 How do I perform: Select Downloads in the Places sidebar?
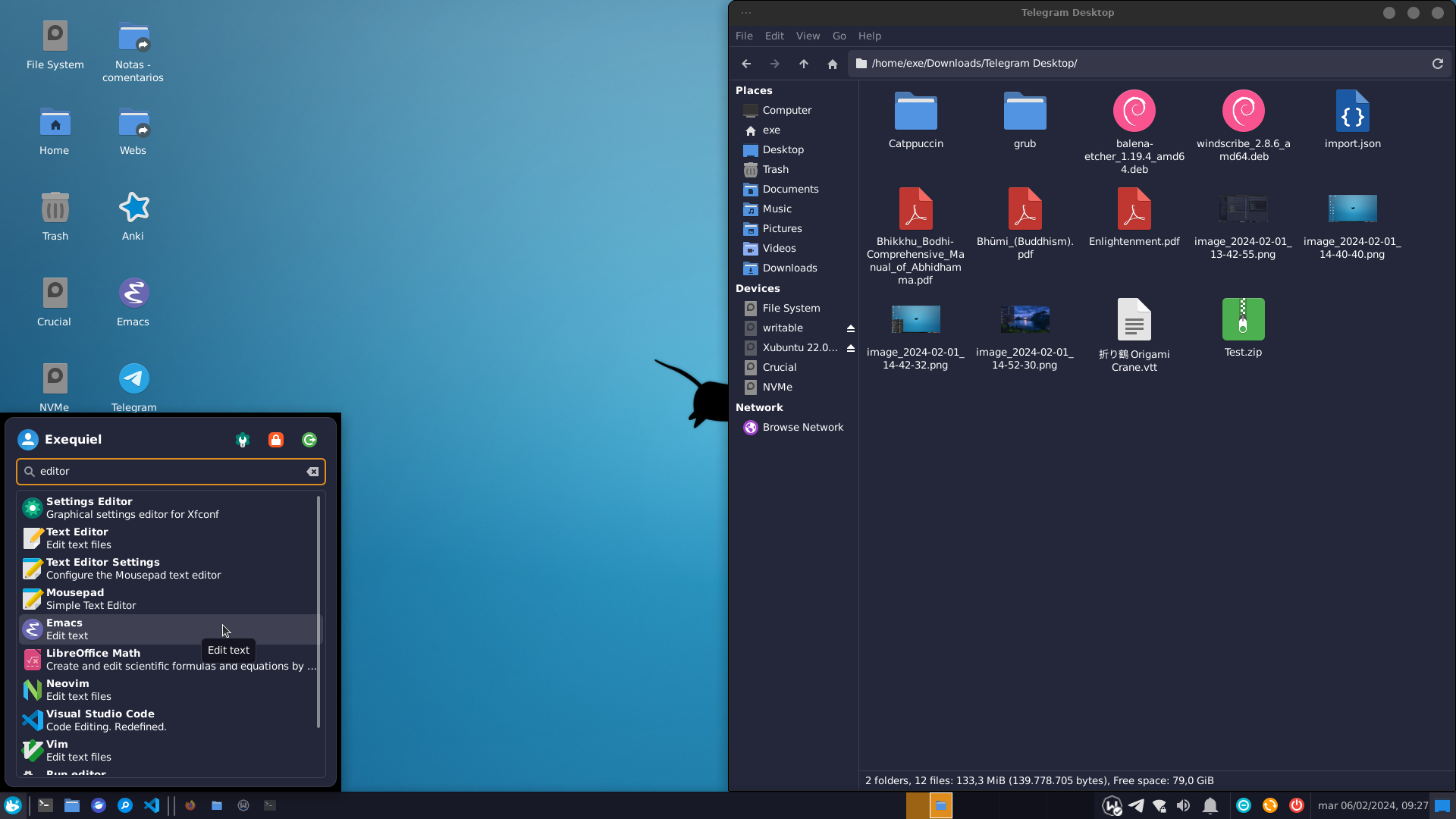pyautogui.click(x=789, y=268)
